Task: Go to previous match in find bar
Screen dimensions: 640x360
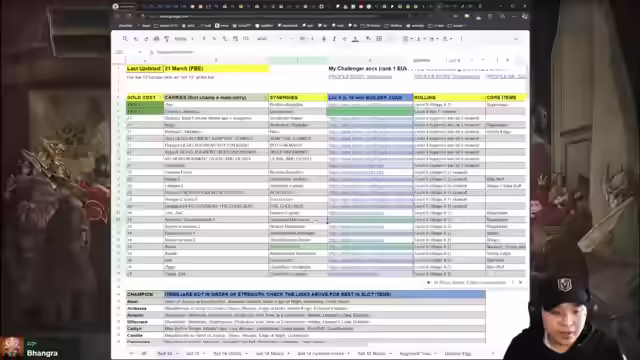Action: 472,60
